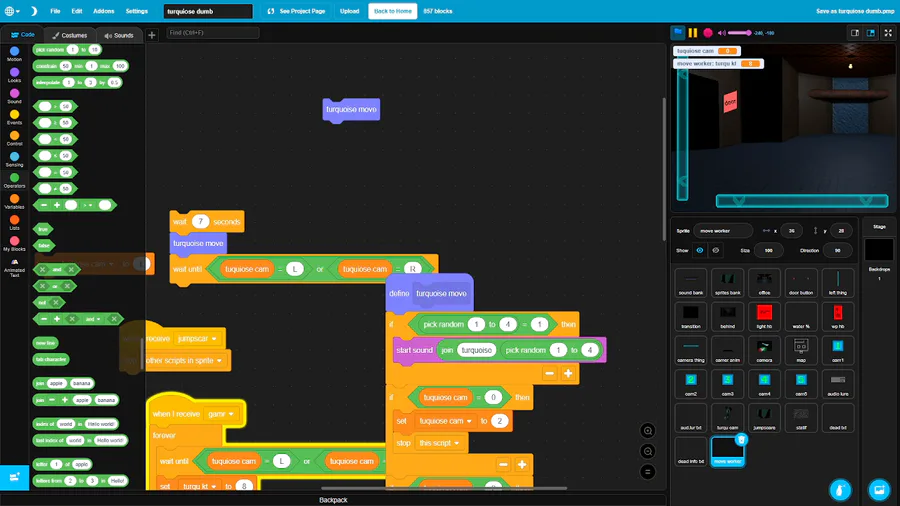Open the game broadcast dropdown
Screen dimensions: 900x506
221,414
